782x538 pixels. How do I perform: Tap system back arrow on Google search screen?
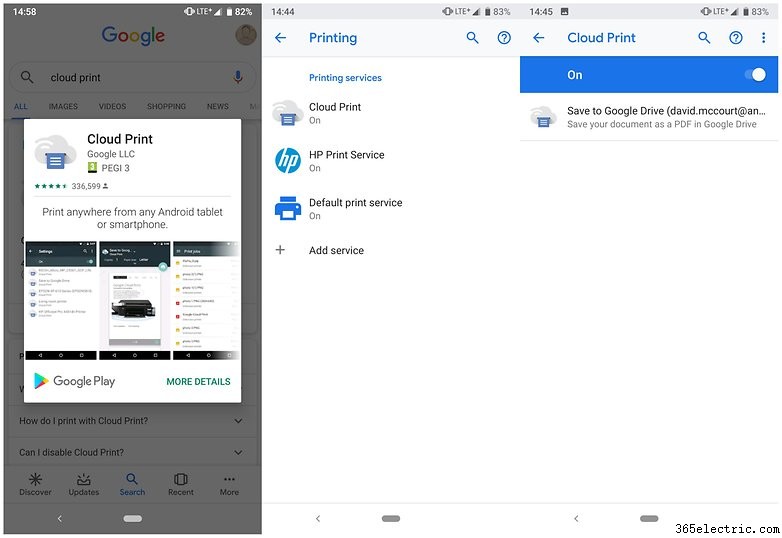click(x=59, y=519)
